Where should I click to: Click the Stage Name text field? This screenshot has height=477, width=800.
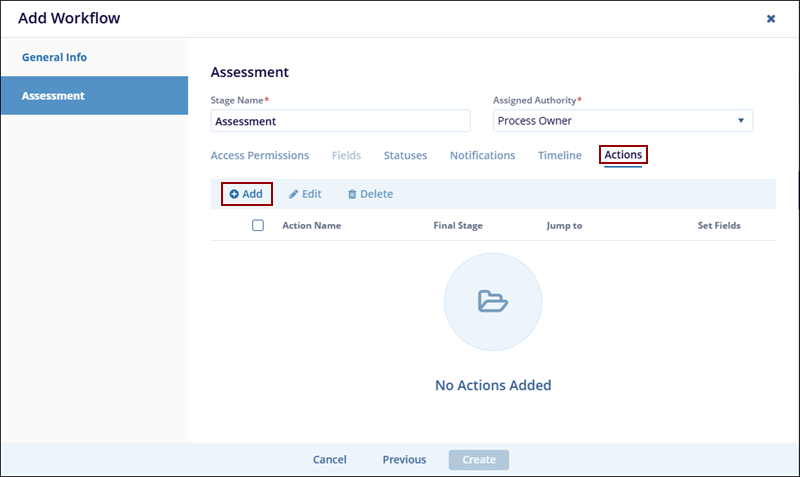[x=340, y=121]
